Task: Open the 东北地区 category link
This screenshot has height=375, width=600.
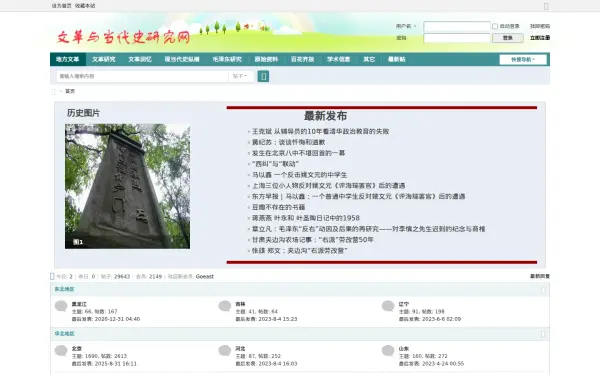Action: point(64,289)
